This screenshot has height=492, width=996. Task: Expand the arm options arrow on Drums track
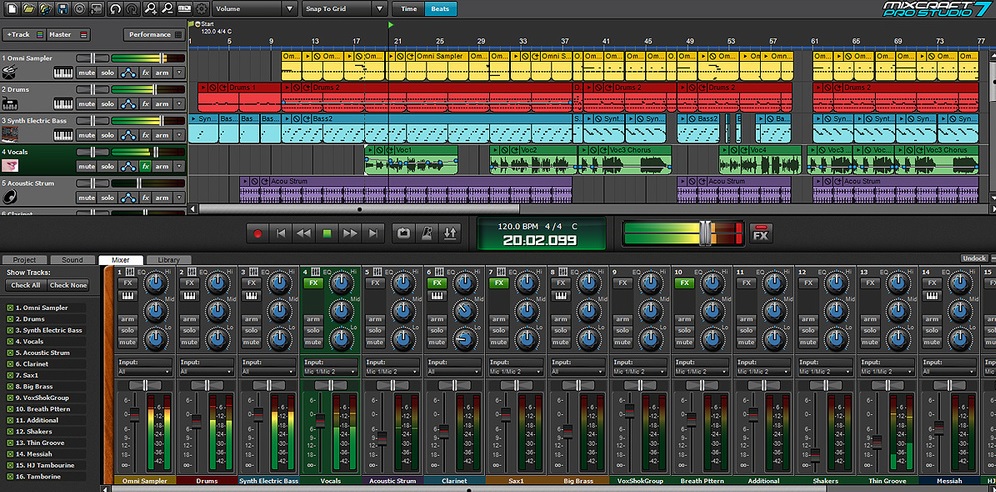[x=178, y=104]
